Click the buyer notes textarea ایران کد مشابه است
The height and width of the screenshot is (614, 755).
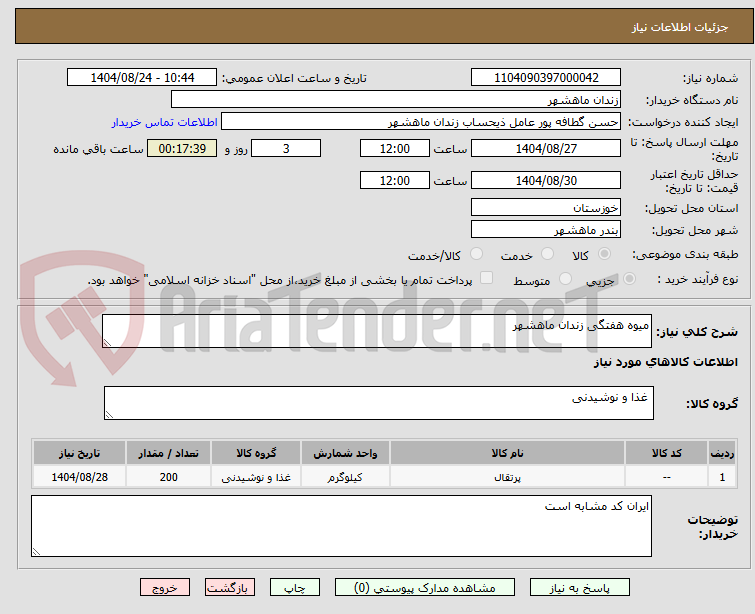(x=341, y=526)
